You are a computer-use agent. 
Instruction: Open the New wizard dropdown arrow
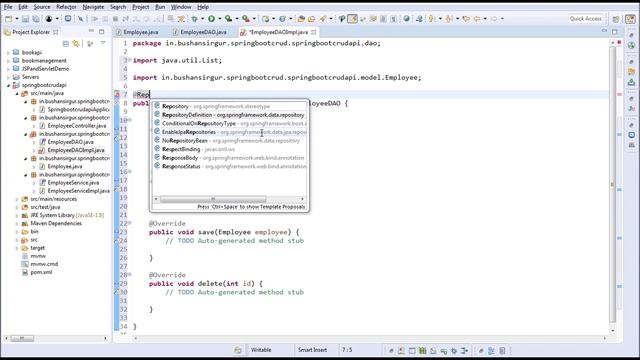pyautogui.click(x=16, y=19)
